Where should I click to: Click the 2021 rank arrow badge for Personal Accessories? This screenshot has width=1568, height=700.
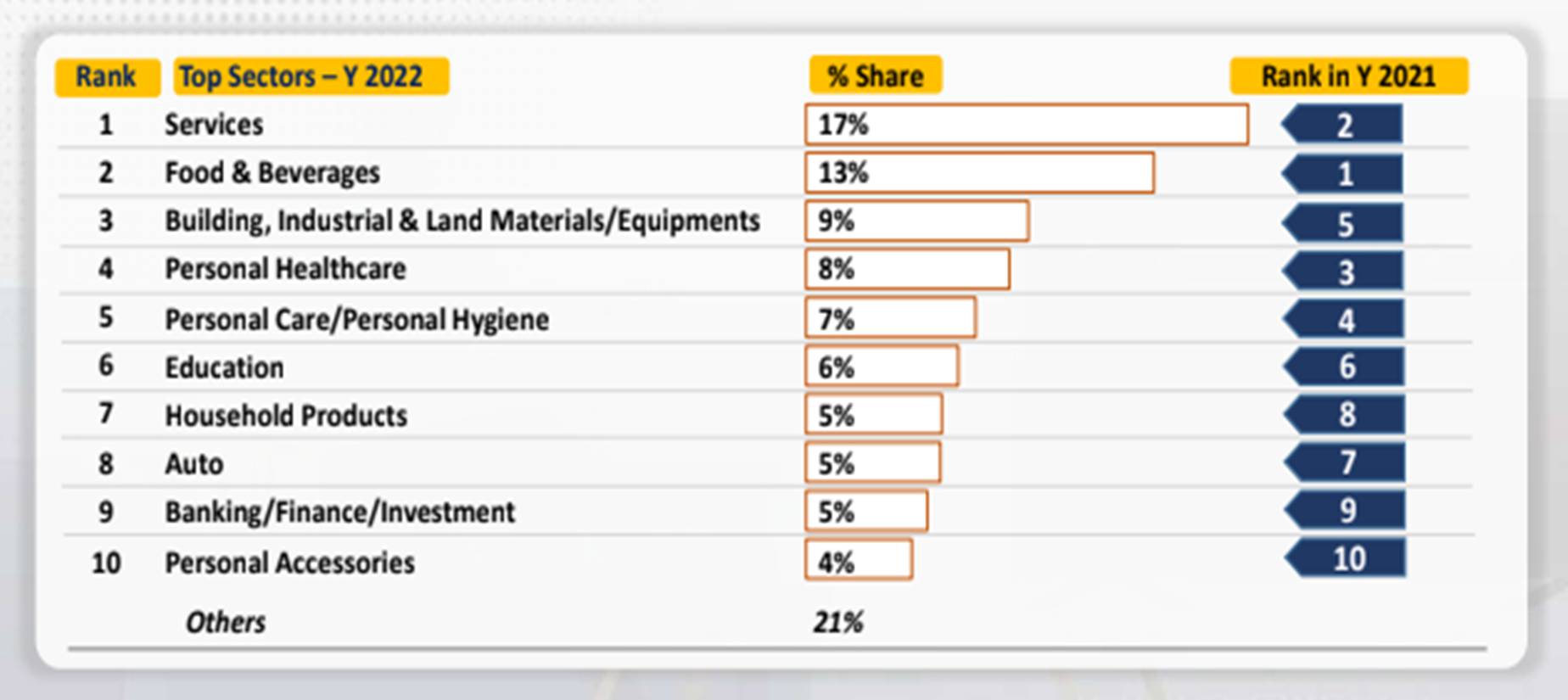click(1347, 559)
